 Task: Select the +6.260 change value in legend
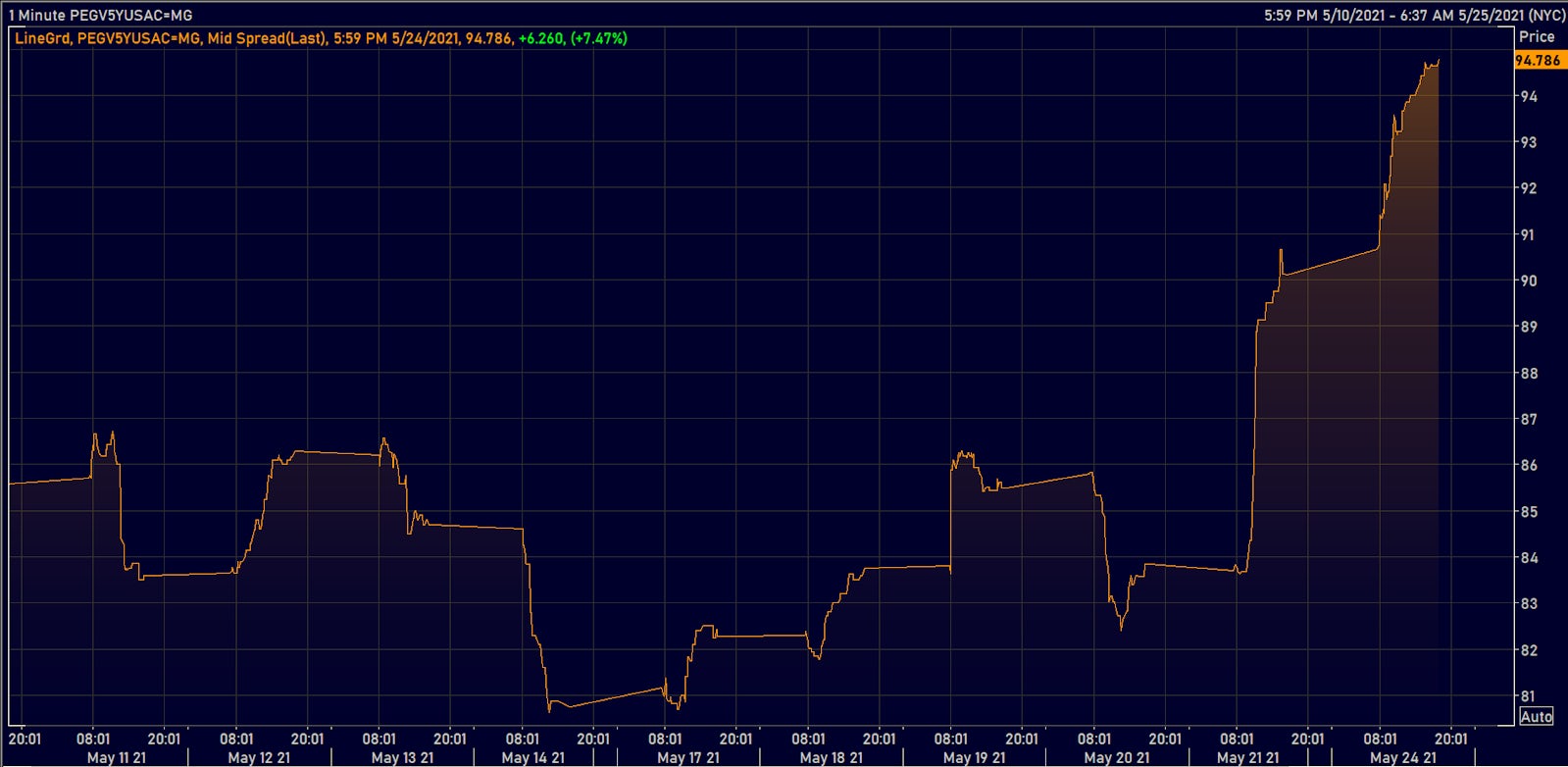541,38
